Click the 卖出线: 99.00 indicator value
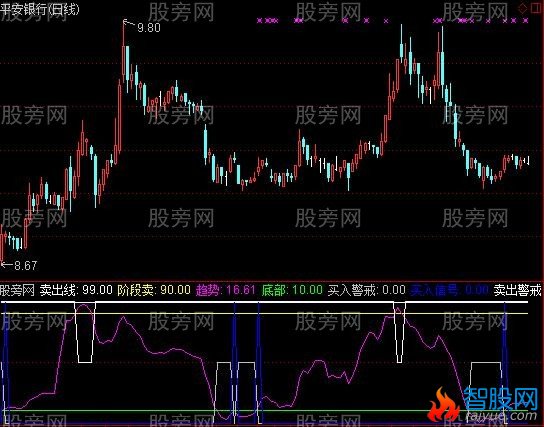Screen dimensions: 544x427 coord(76,290)
